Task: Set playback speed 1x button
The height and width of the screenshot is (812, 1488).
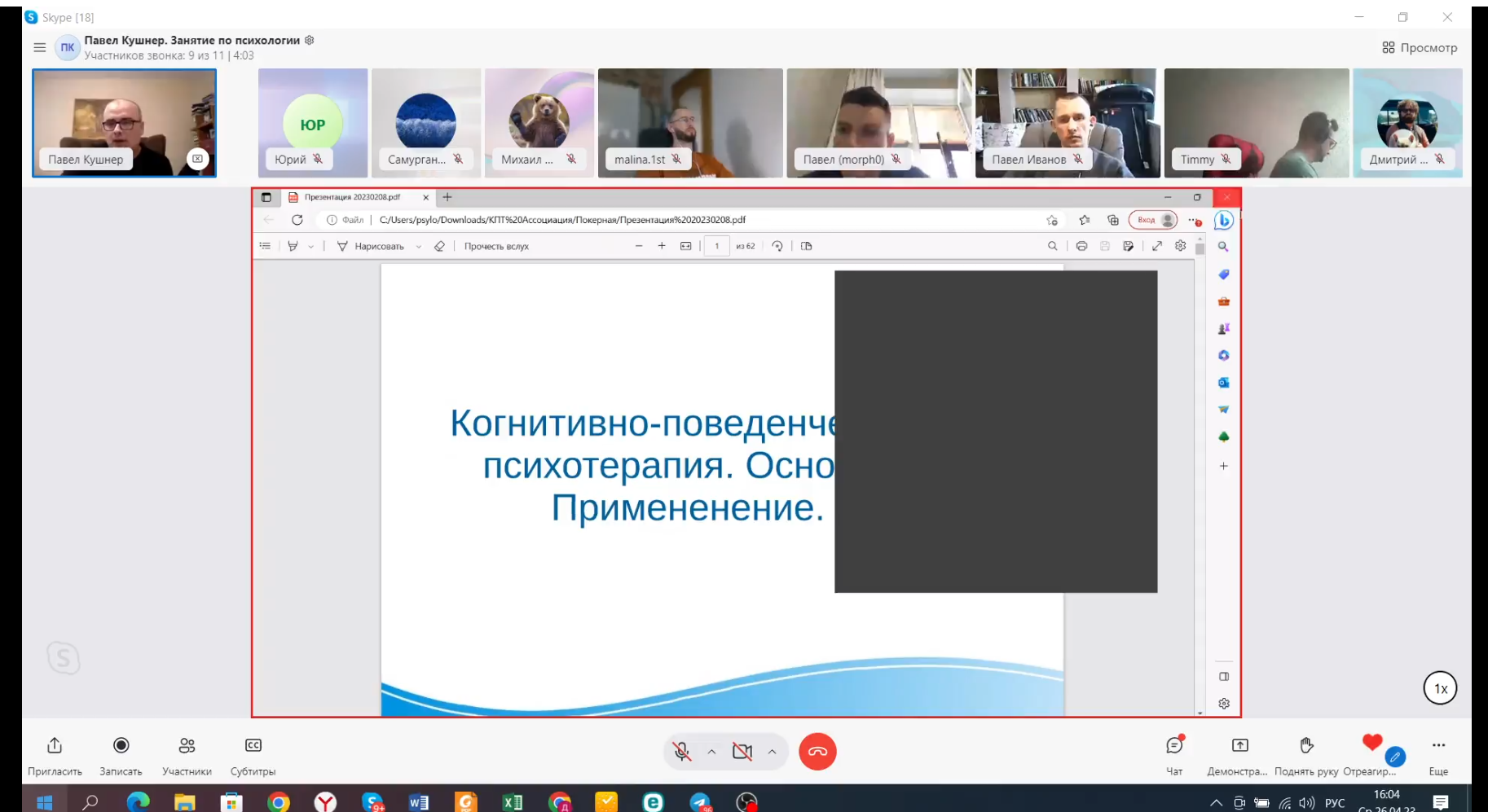Action: point(1440,688)
